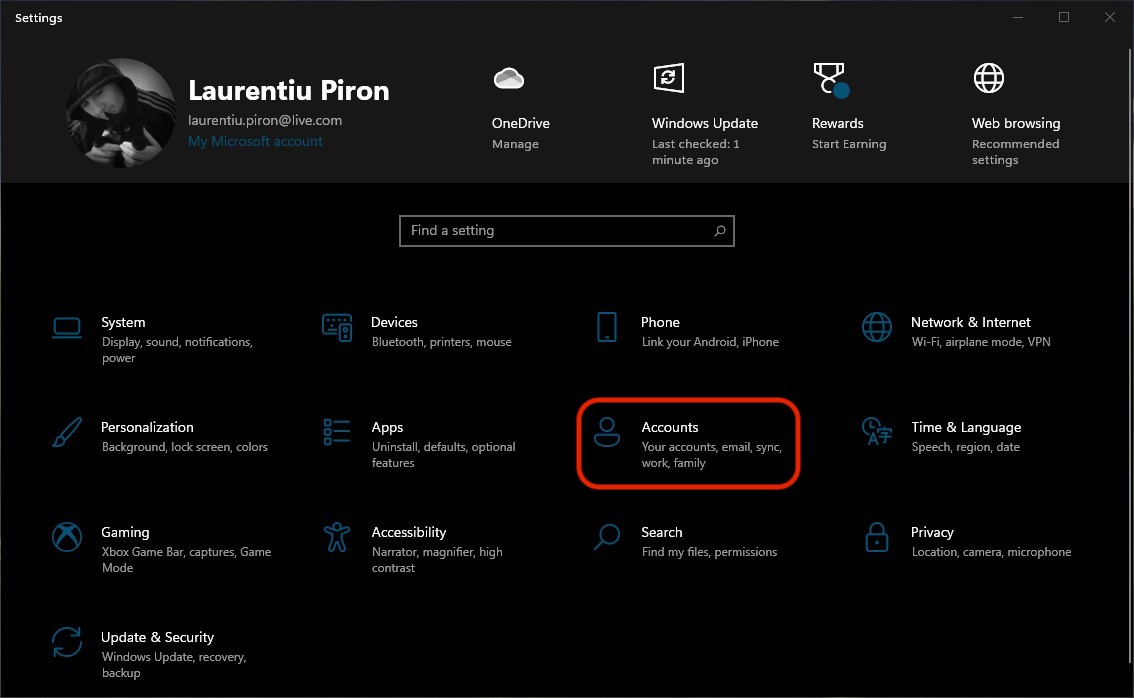Click the Devices settings title
The image size is (1134, 698).
[x=394, y=323]
